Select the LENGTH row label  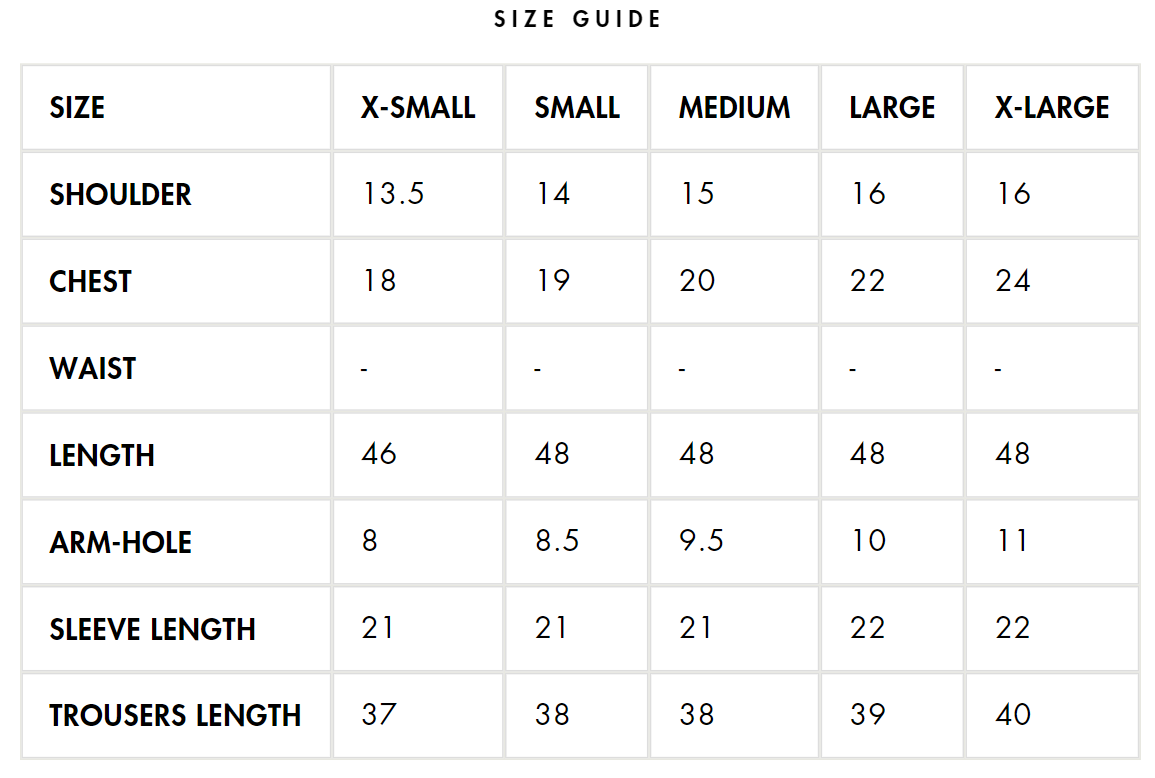tap(102, 456)
